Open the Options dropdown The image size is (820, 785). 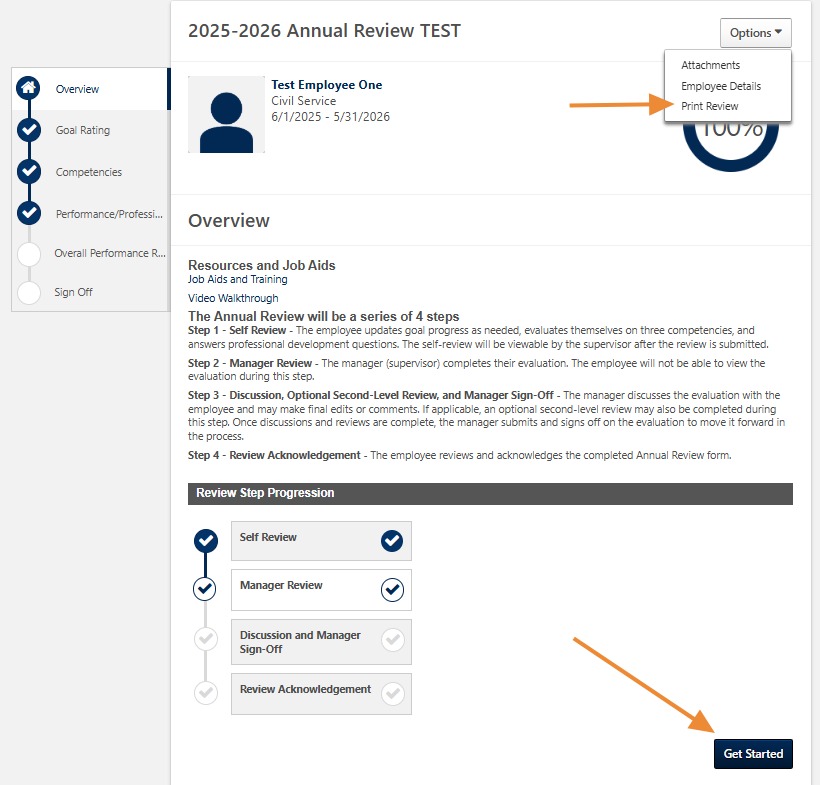[756, 32]
